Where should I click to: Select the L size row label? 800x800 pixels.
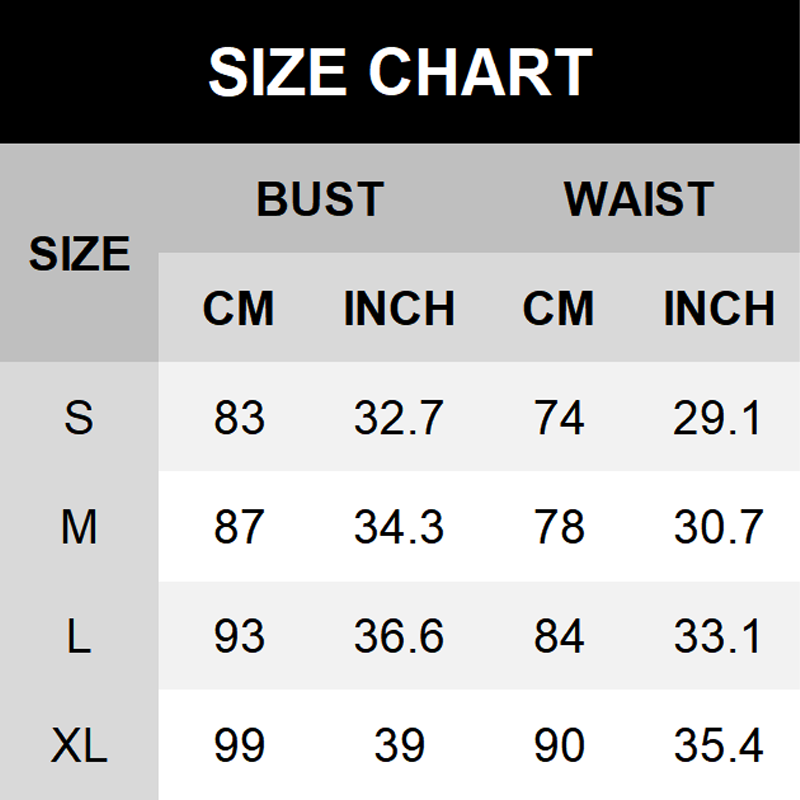(79, 637)
